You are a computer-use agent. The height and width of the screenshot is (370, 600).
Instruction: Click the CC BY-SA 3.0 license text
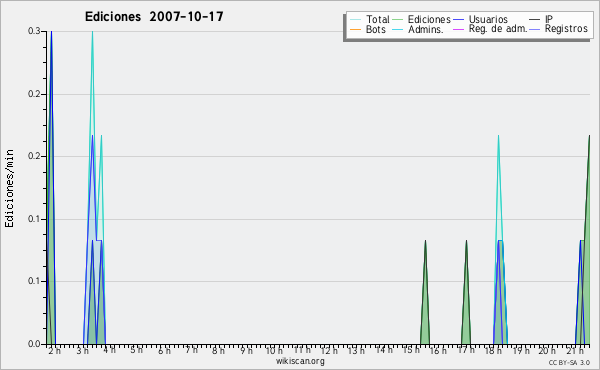coord(569,363)
